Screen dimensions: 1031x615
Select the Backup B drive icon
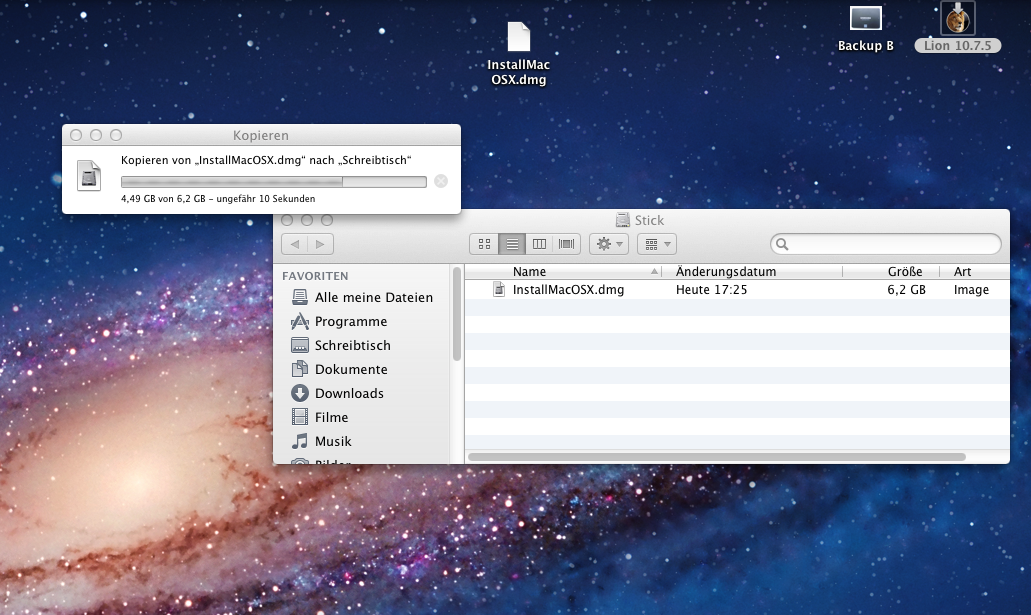click(865, 19)
